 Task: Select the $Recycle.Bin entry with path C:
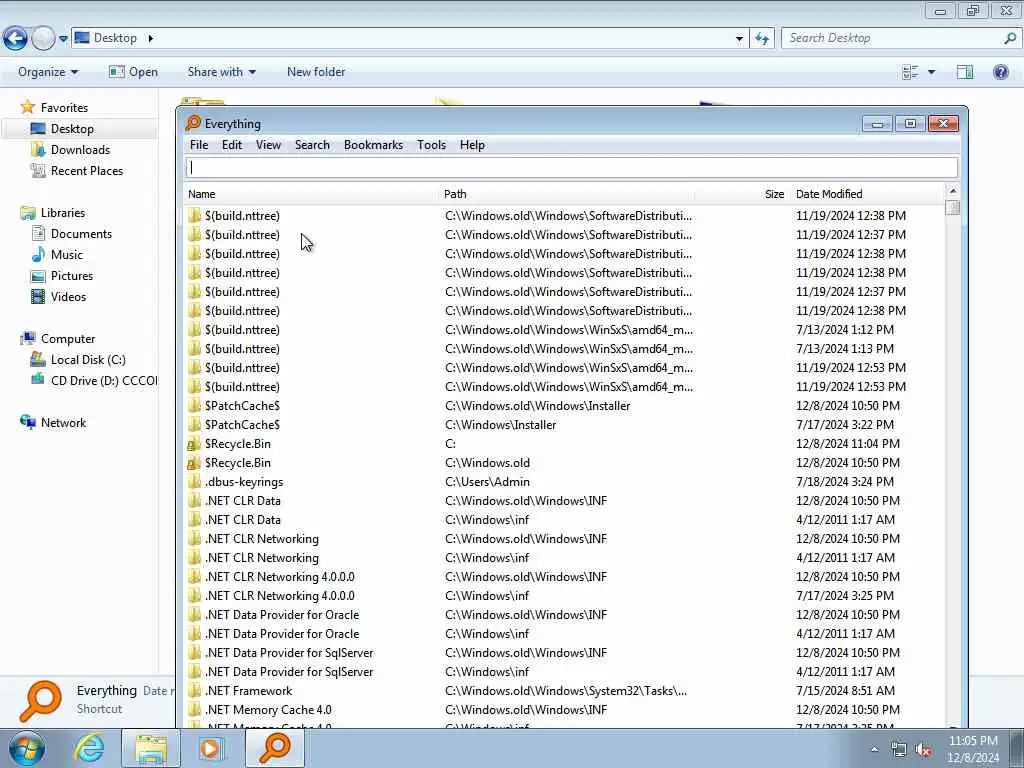[x=565, y=444]
